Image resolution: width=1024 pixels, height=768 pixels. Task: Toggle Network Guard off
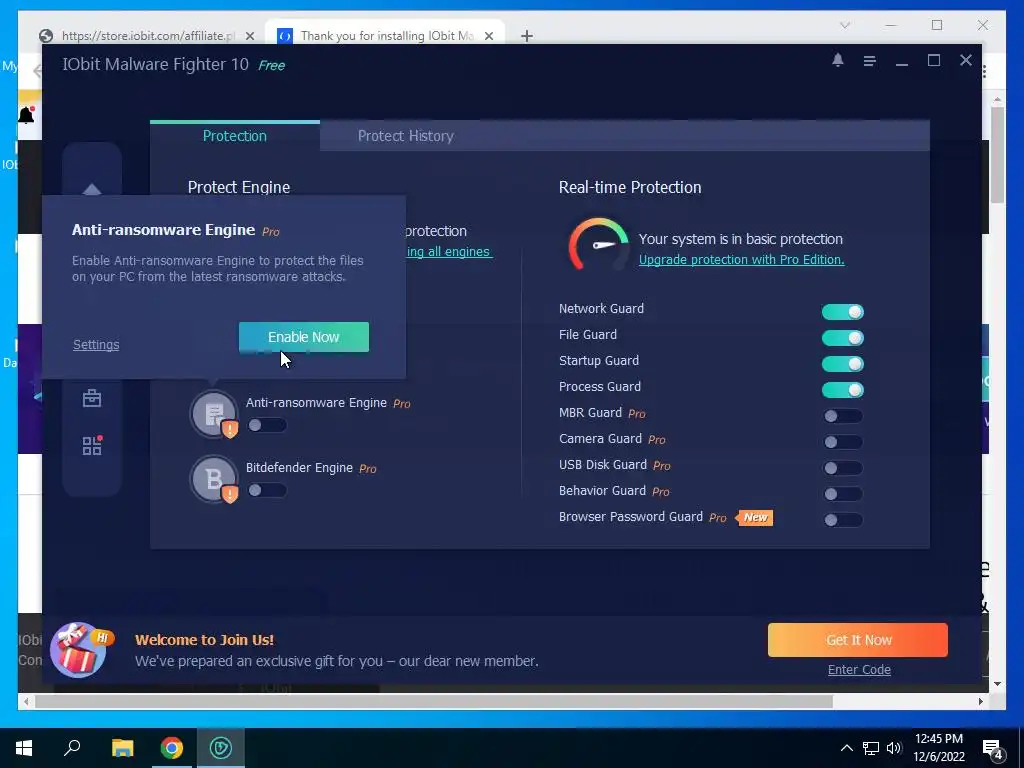(x=842, y=312)
